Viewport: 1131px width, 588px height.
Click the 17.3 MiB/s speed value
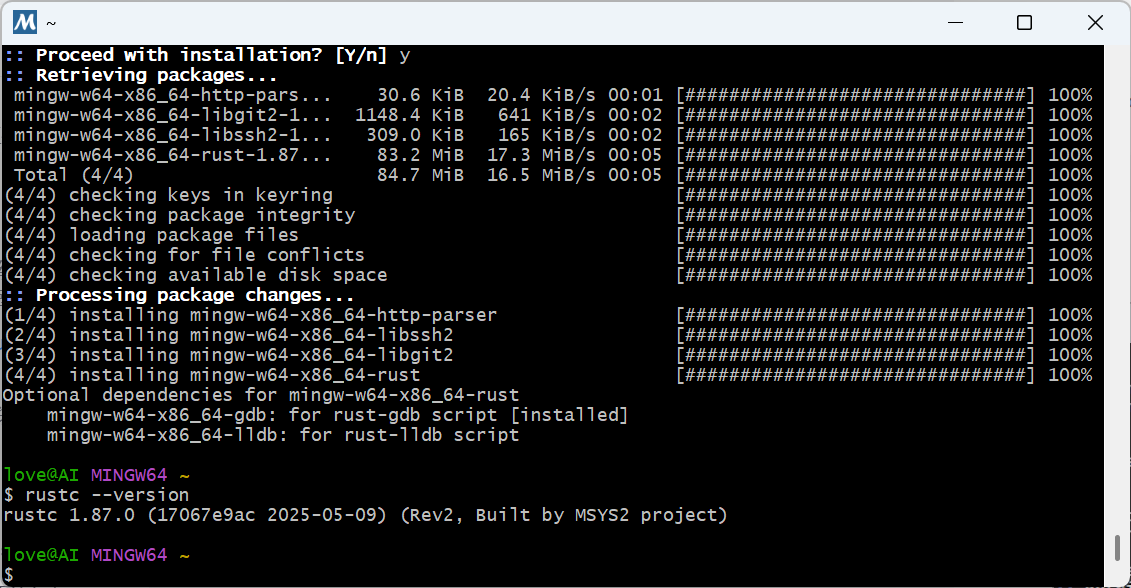(x=541, y=155)
